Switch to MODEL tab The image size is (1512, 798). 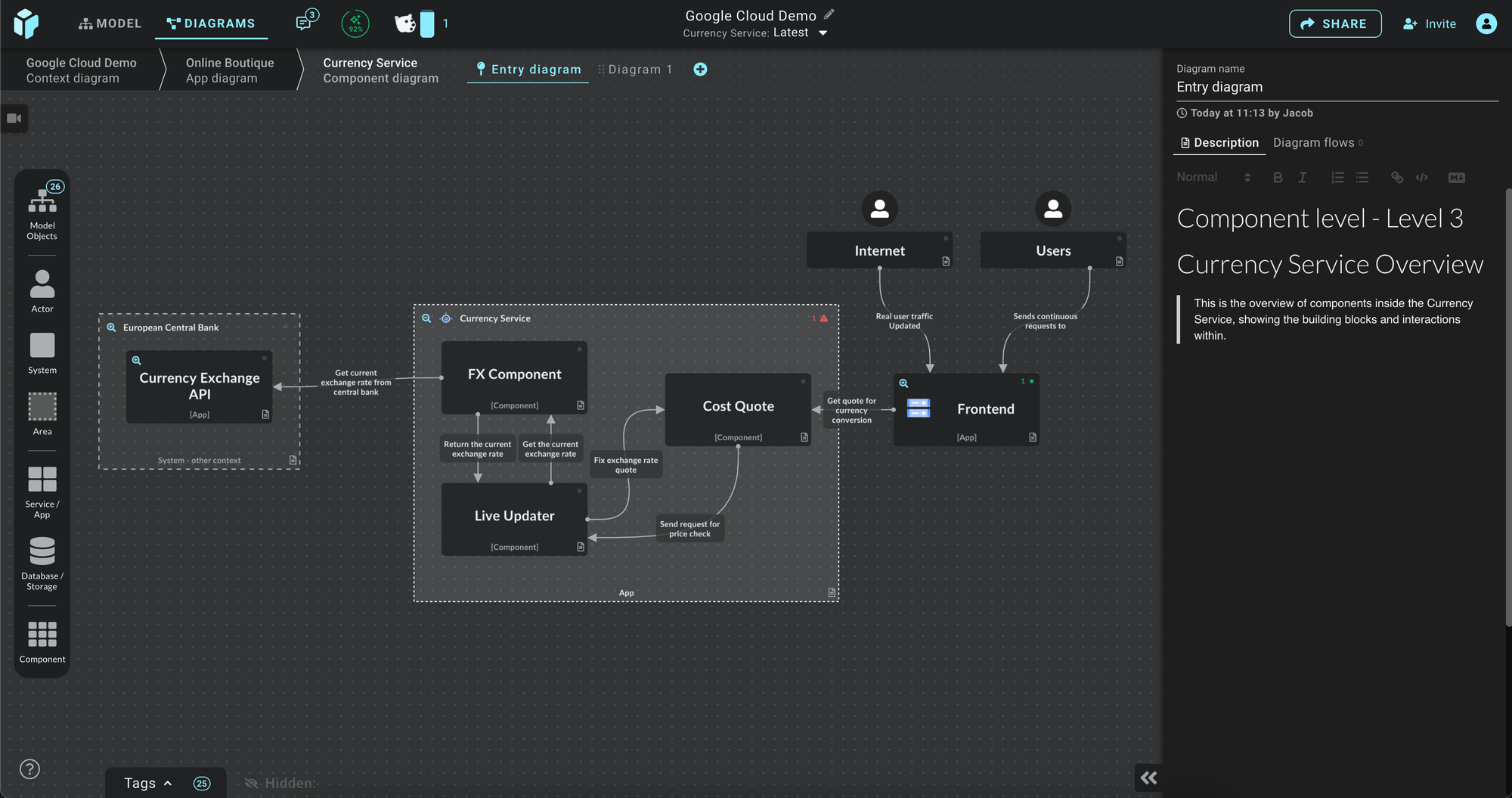click(110, 23)
